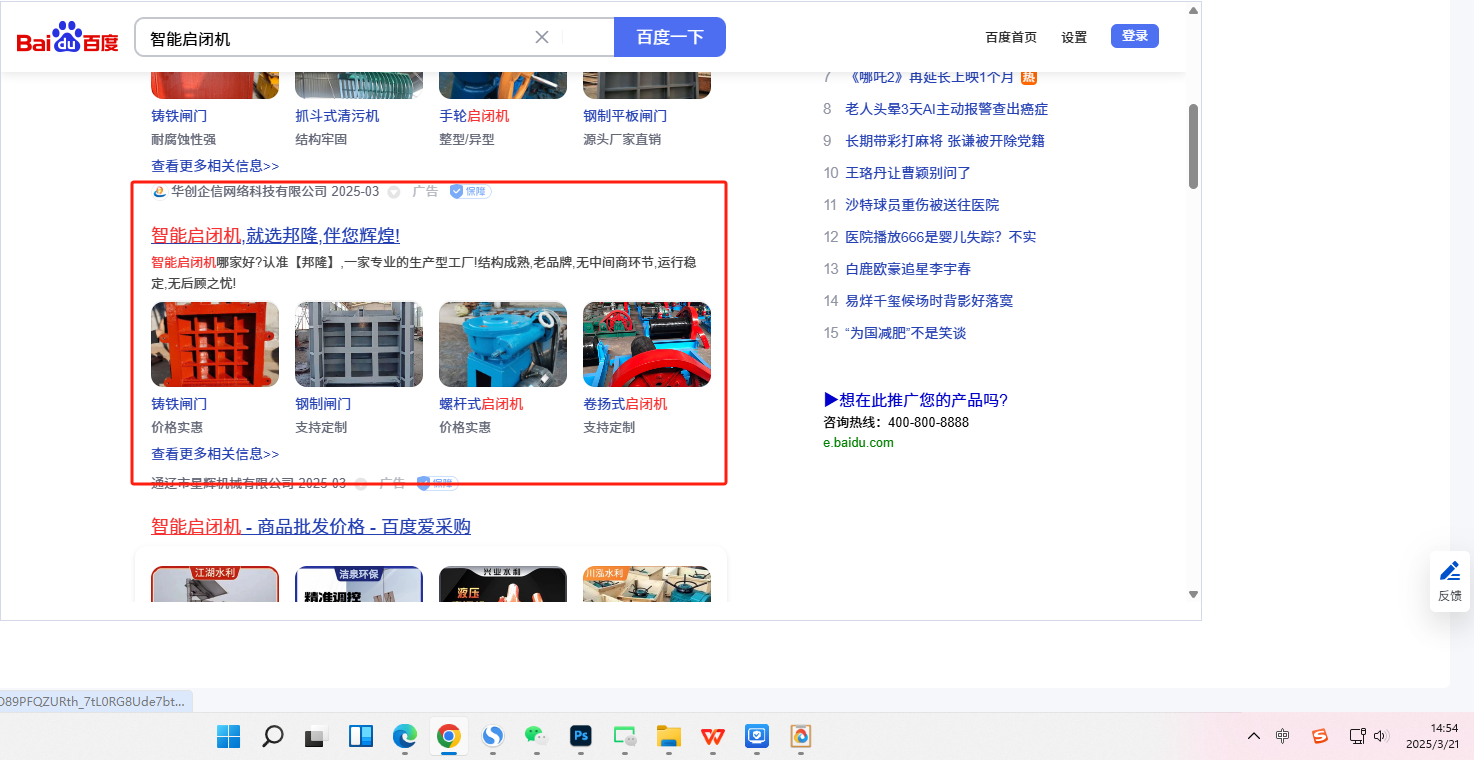Screen dimensions: 1474x760
Task: Click the Baidu logo
Action: tap(67, 39)
